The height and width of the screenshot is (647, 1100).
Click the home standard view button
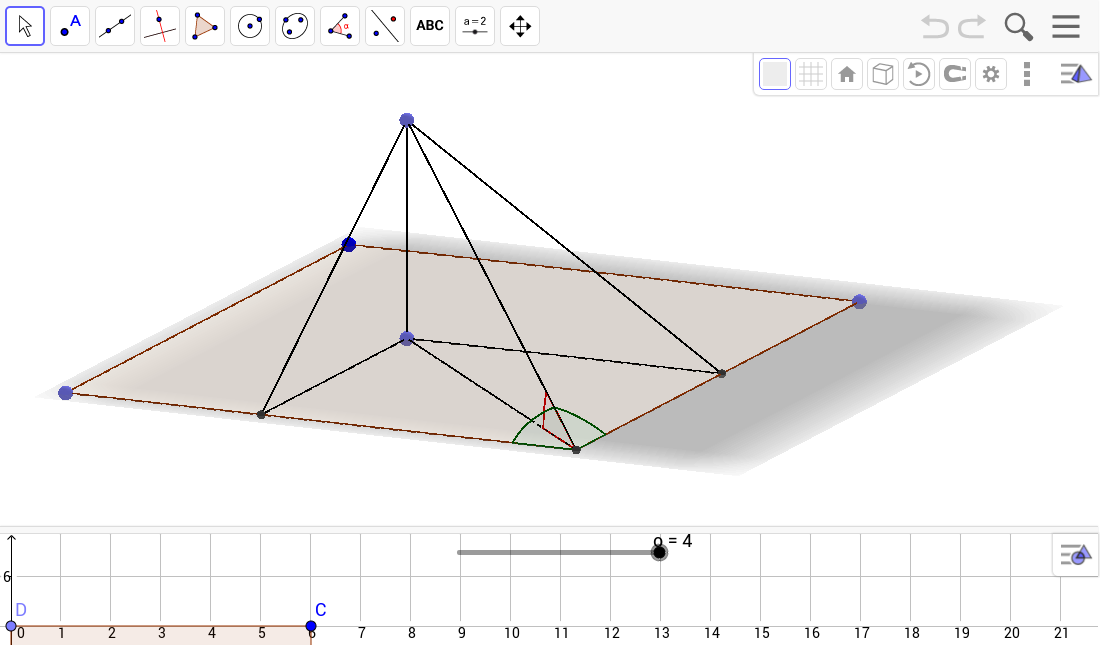pos(847,74)
